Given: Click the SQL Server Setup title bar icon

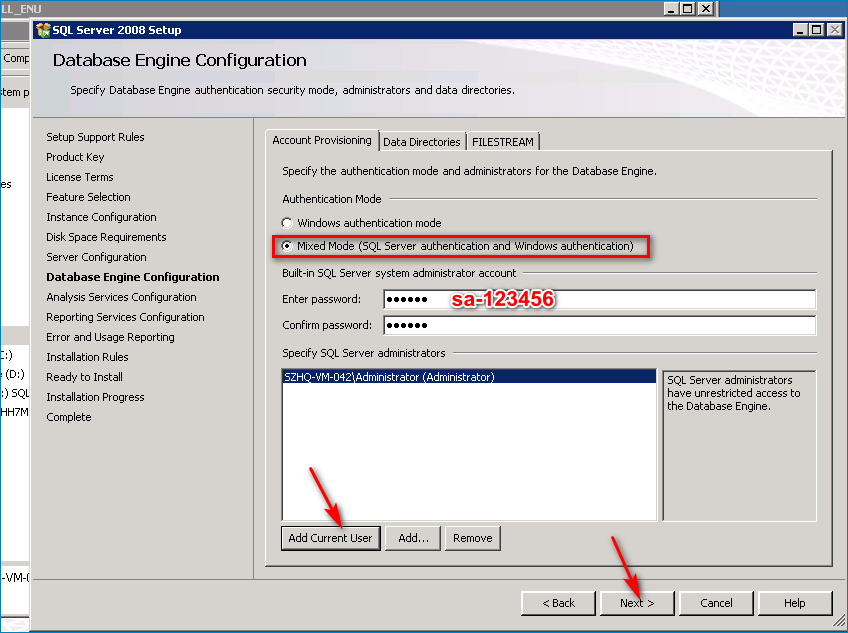Looking at the screenshot, I should point(43,30).
